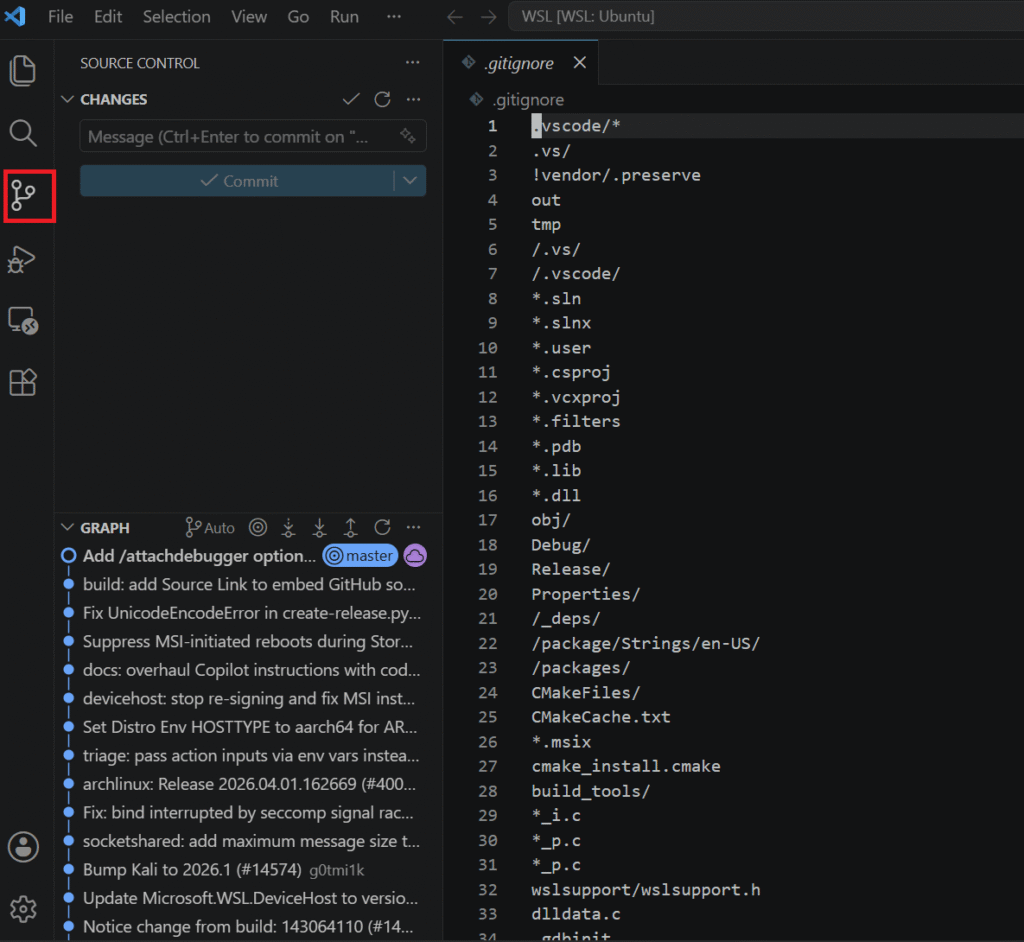
Task: Click line number 27 in gutter
Action: coord(488,766)
